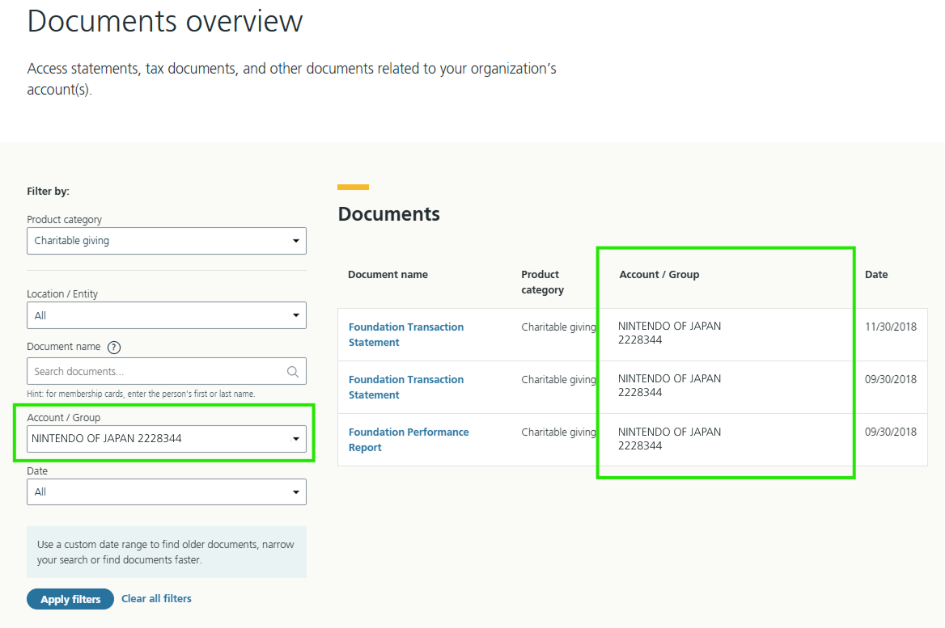945x628 pixels.
Task: Open the Account / Group dropdown NINTENDO OF JAPAN
Action: (x=166, y=439)
